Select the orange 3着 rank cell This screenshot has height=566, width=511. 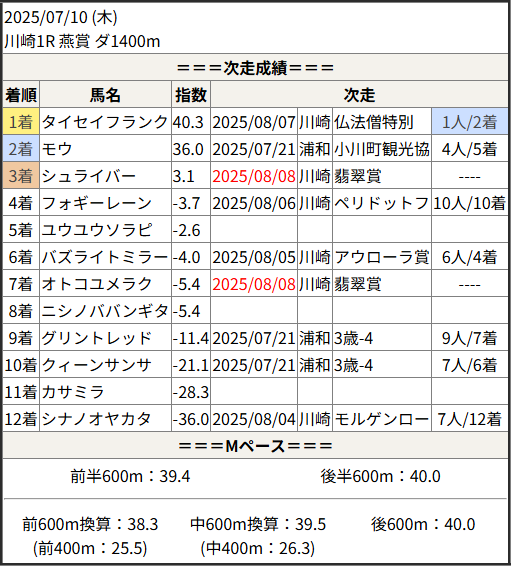pos(21,175)
